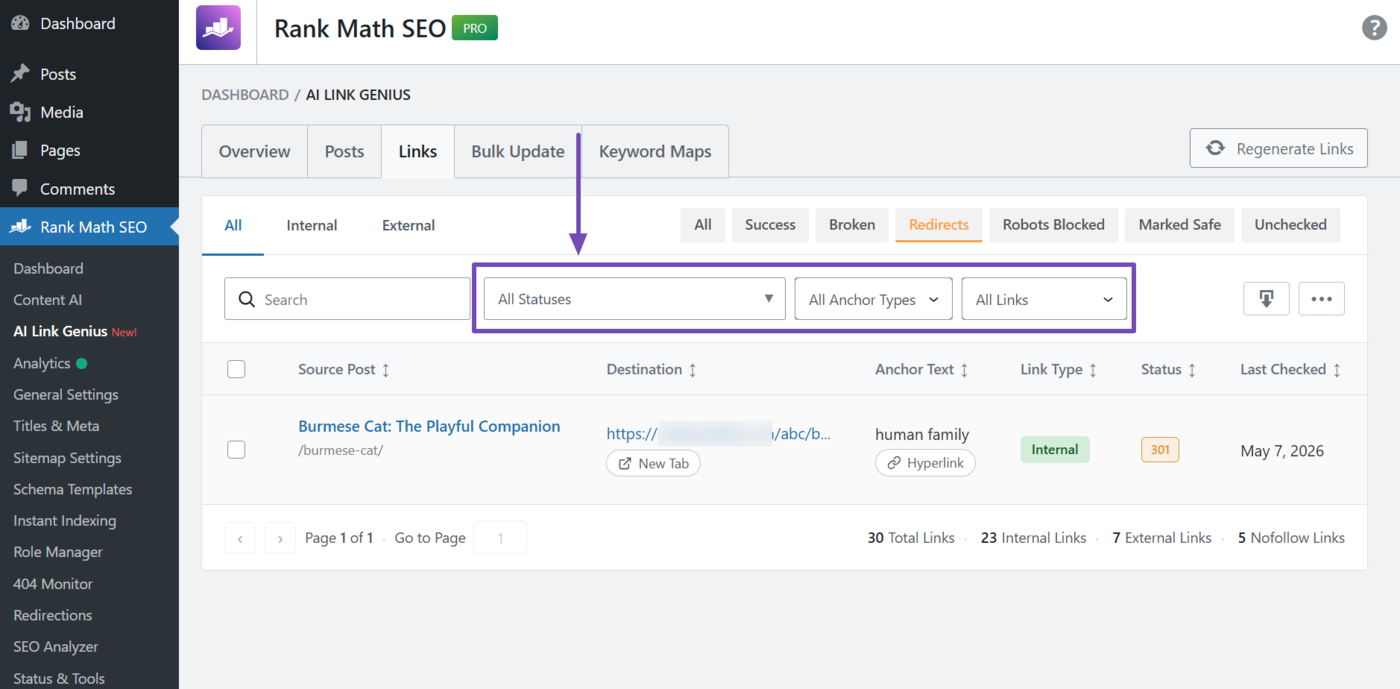Click the Rank Math SEO sidebar icon
Image resolution: width=1400 pixels, height=689 pixels.
pos(20,227)
